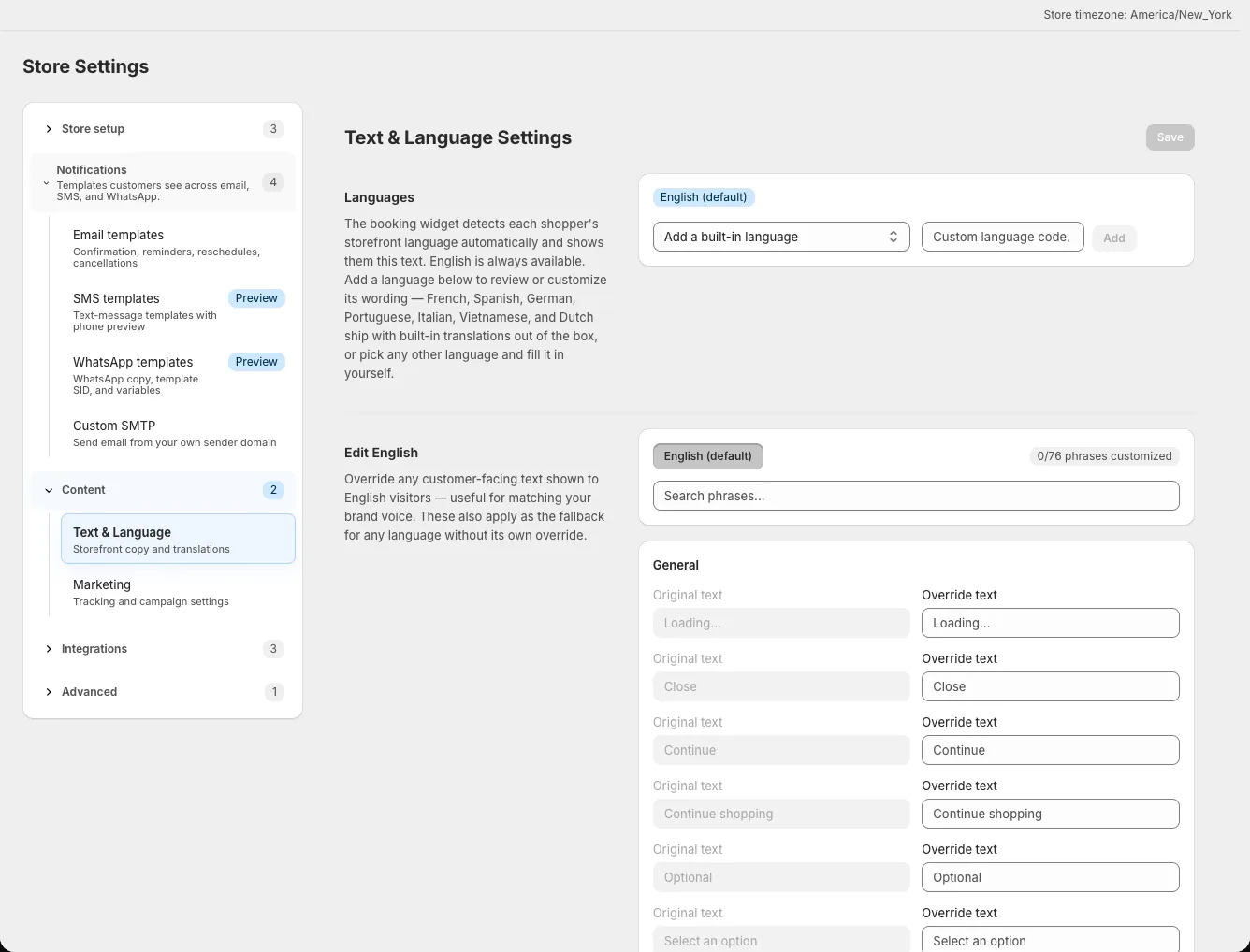Expand the Store setup section
This screenshot has width=1250, height=952.
click(x=163, y=129)
